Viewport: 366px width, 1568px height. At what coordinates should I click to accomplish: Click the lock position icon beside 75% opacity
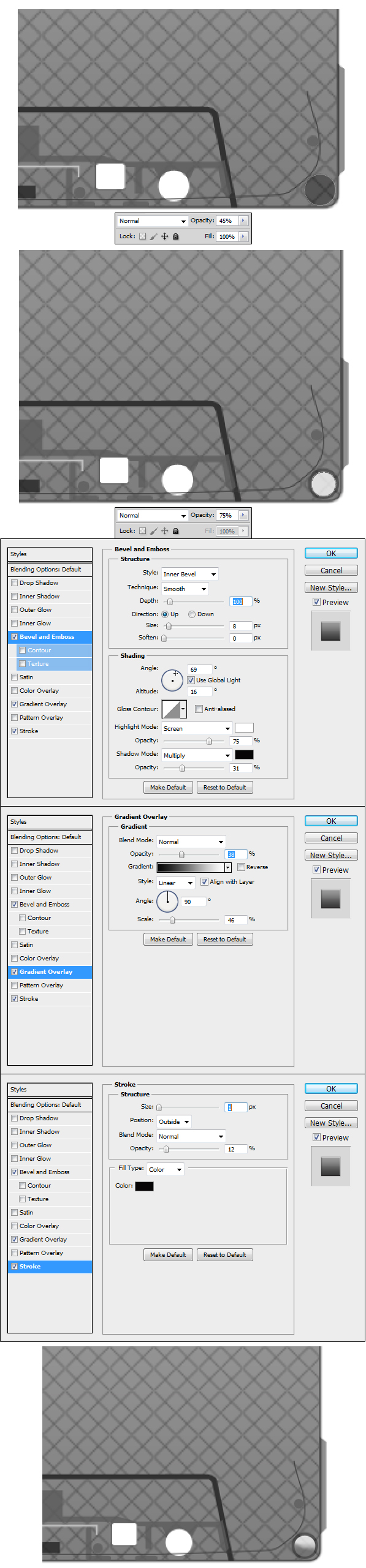point(164,531)
